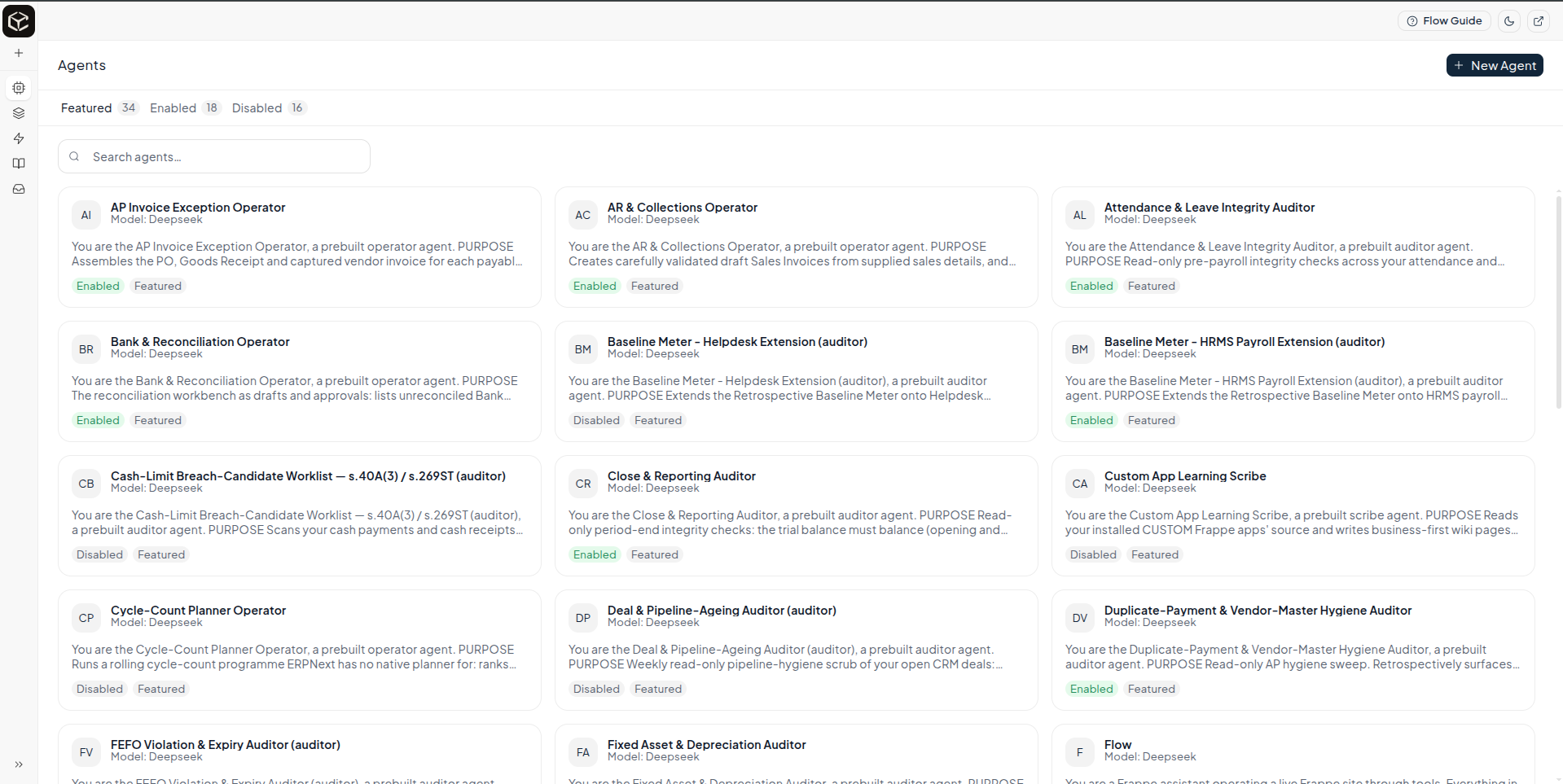Click the AL avatar of Attendance & Leave Auditor
Viewport: 1563px width, 784px height.
(1080, 215)
